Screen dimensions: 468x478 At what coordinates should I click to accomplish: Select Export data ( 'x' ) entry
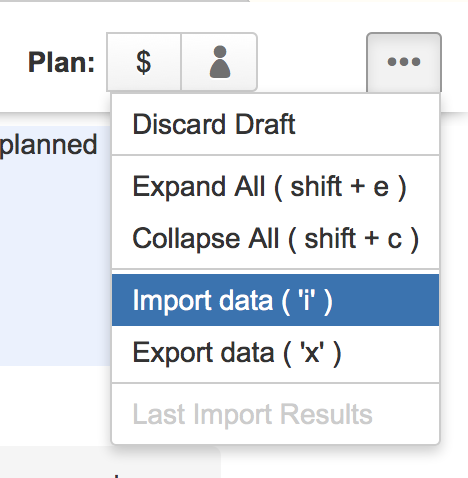pos(275,352)
